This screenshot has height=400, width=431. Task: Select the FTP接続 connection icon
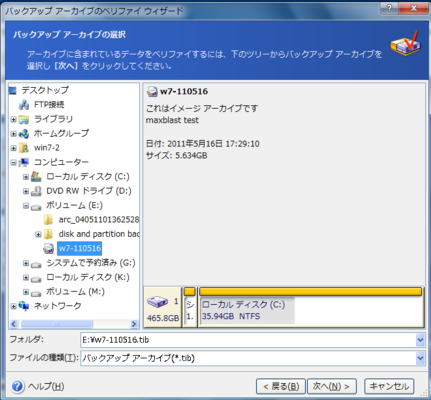(24, 105)
